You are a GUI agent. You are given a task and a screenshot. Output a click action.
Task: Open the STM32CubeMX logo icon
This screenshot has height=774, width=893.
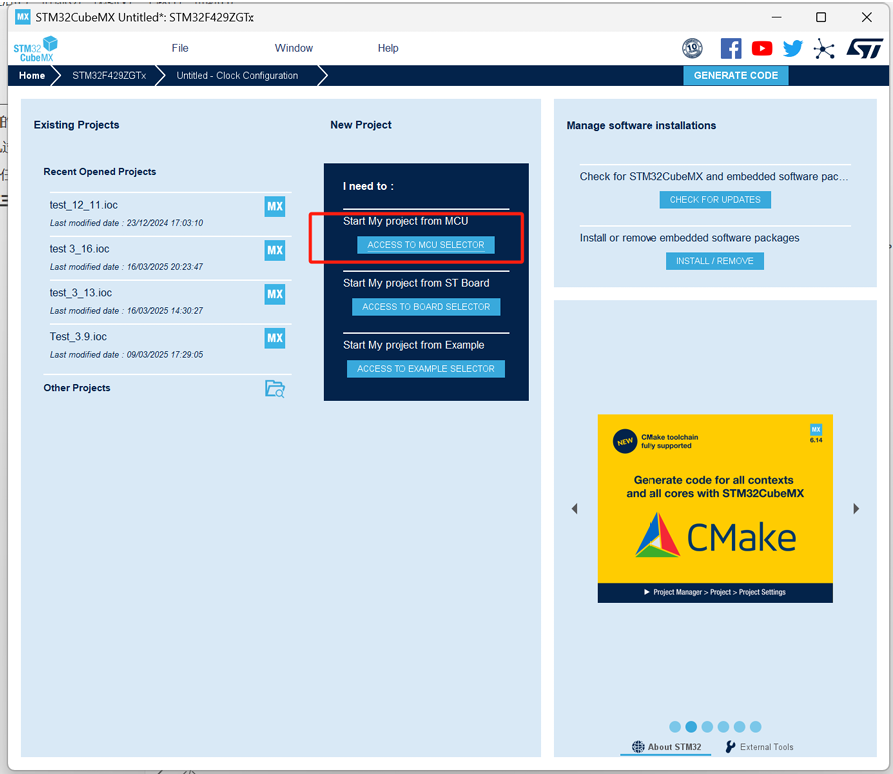(35, 49)
